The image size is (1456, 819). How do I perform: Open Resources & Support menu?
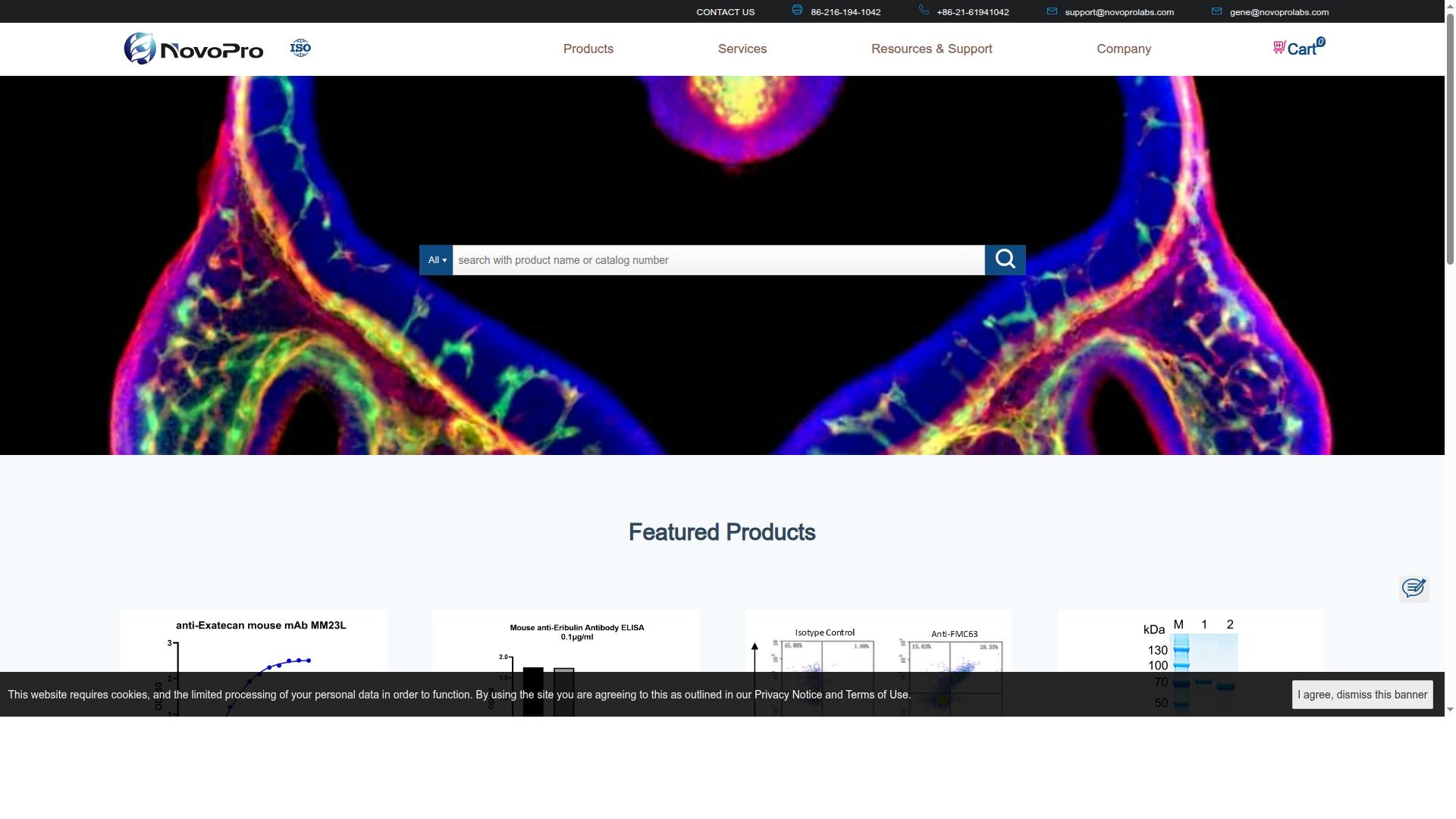tap(931, 49)
